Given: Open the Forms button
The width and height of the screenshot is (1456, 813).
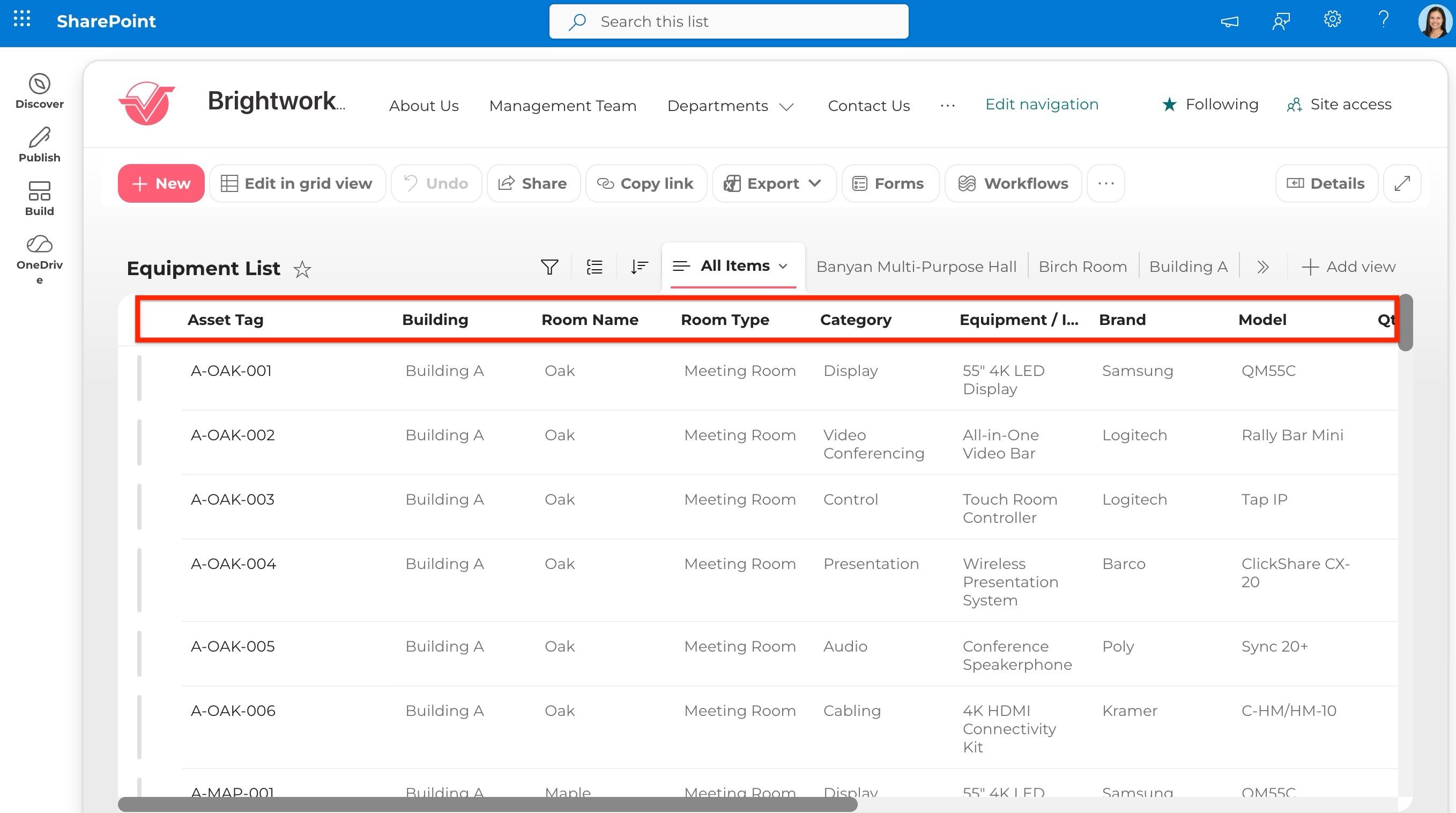Looking at the screenshot, I should click(x=890, y=183).
